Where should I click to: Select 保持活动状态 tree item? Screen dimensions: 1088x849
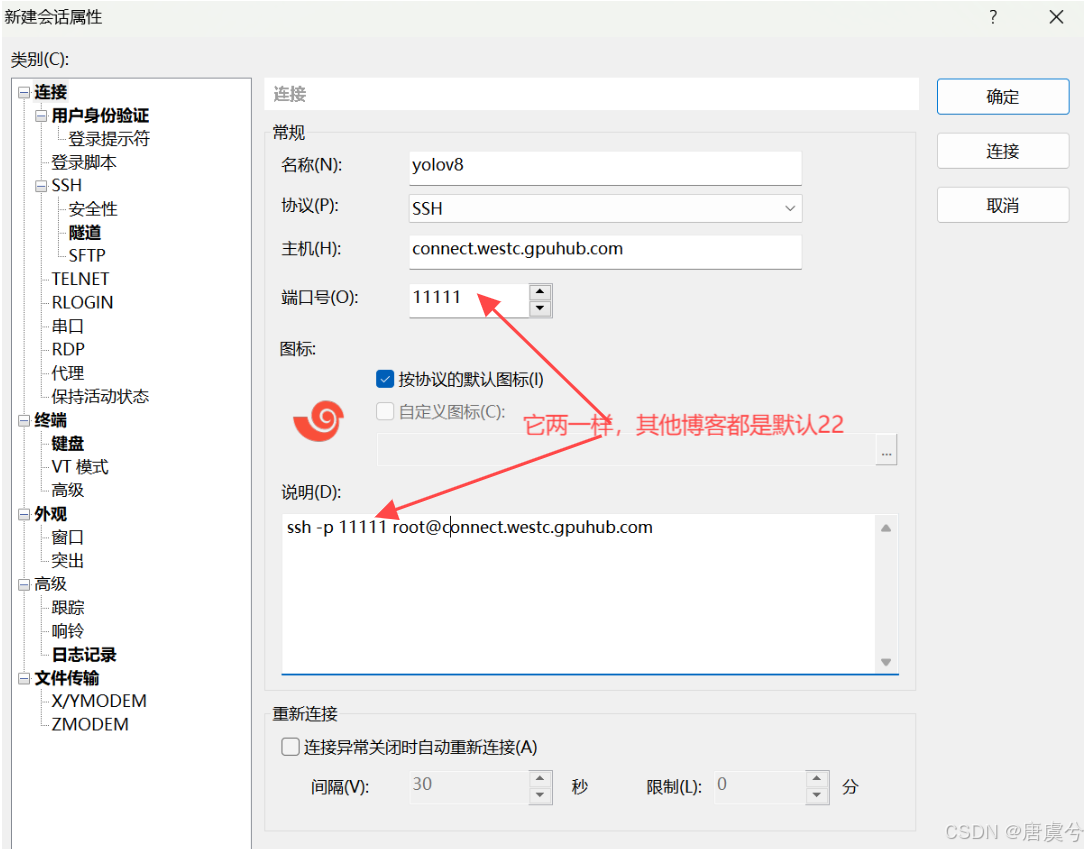point(101,396)
